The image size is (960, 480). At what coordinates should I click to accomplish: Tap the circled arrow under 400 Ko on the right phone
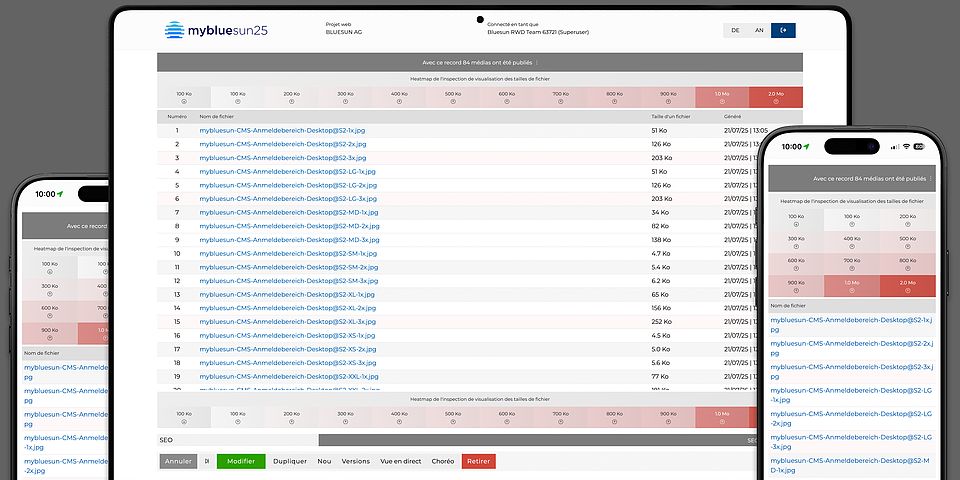pyautogui.click(x=852, y=246)
